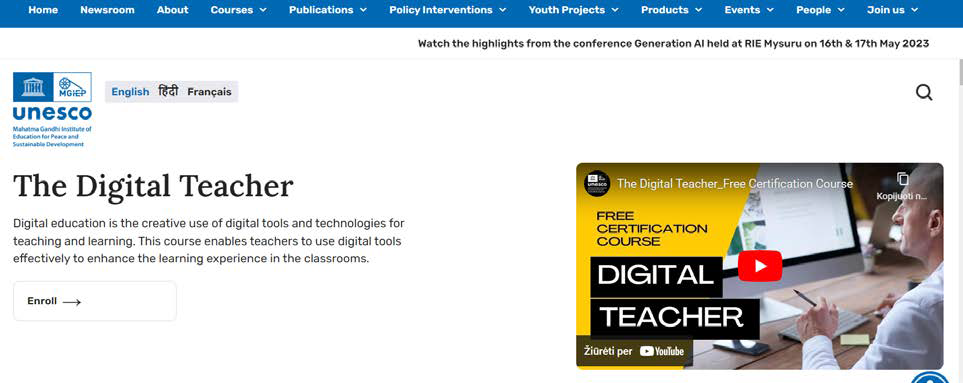963x383 pixels.
Task: Click the copy link icon on video
Action: point(902,179)
